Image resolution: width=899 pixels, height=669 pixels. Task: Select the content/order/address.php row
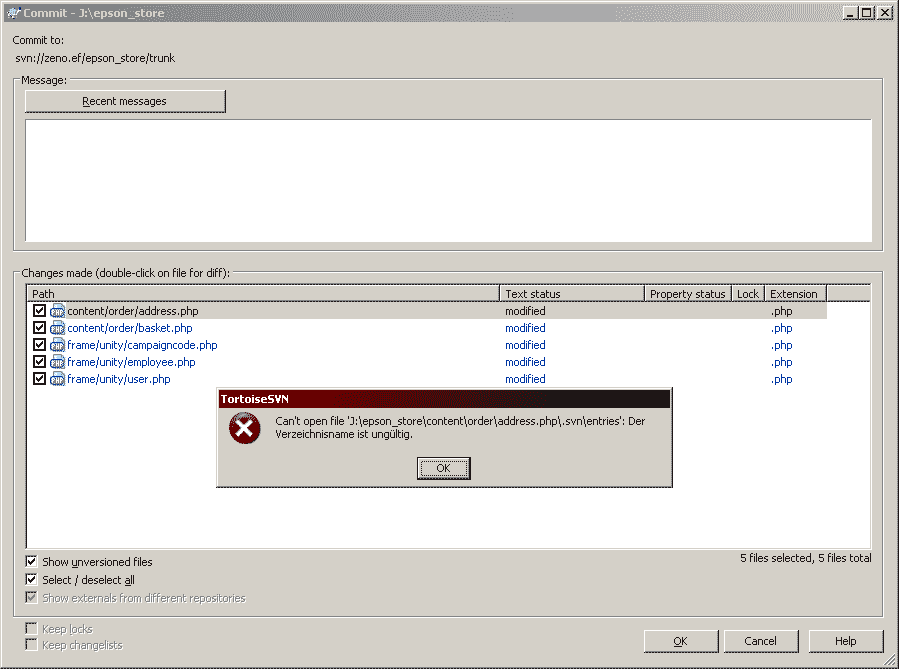click(x=427, y=311)
